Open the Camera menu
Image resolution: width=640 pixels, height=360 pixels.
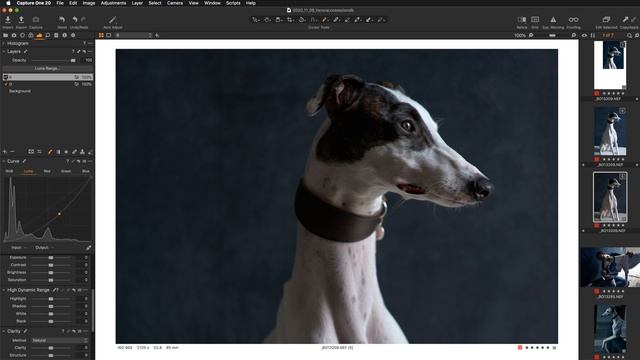coord(175,3)
